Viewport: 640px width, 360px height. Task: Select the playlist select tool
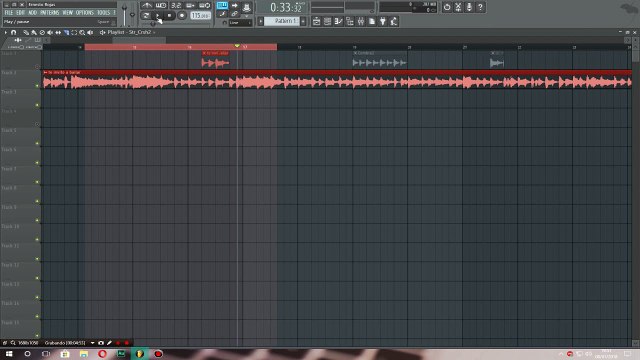[74, 32]
